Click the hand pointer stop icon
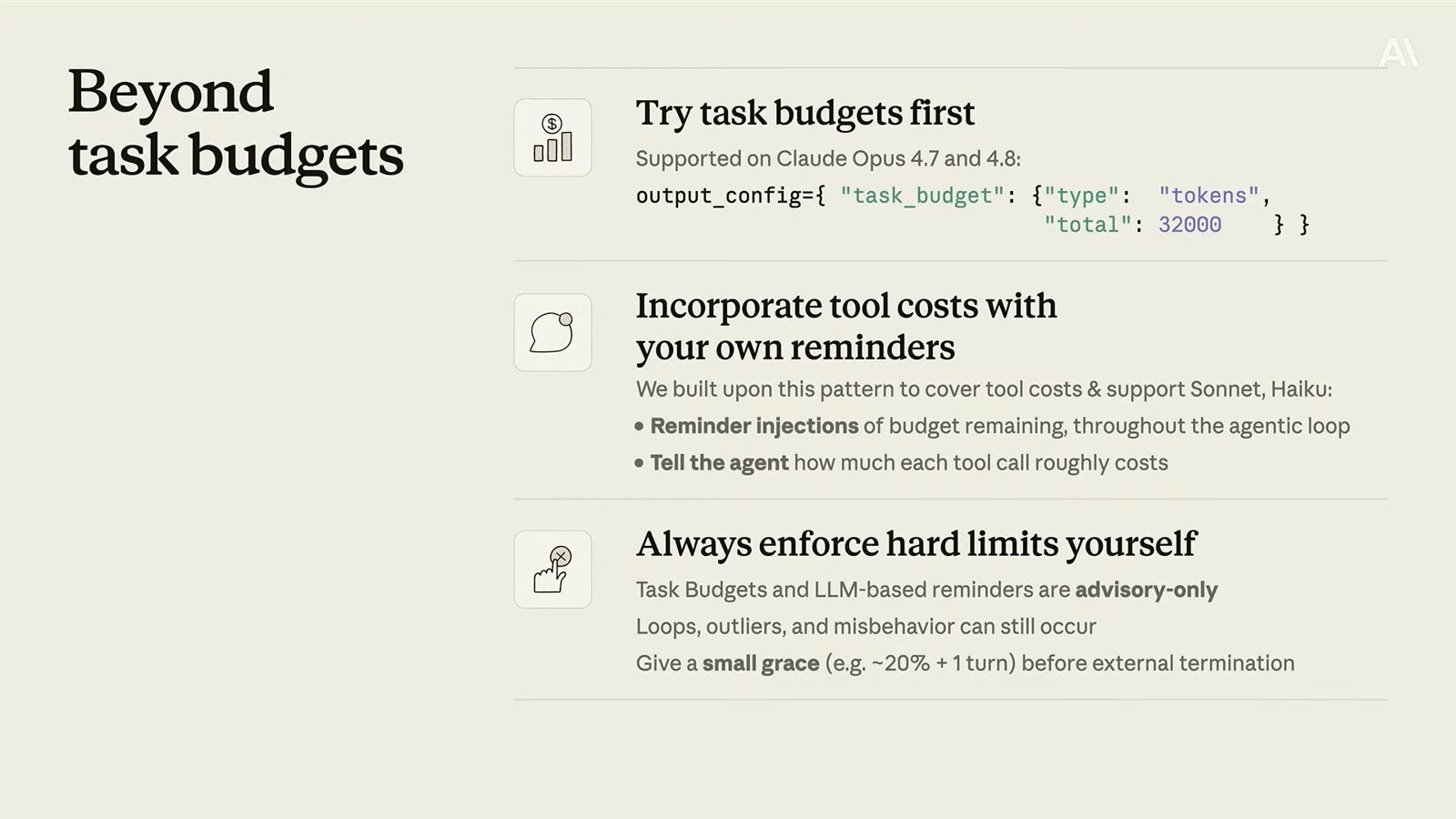This screenshot has width=1456, height=819. pos(552,570)
